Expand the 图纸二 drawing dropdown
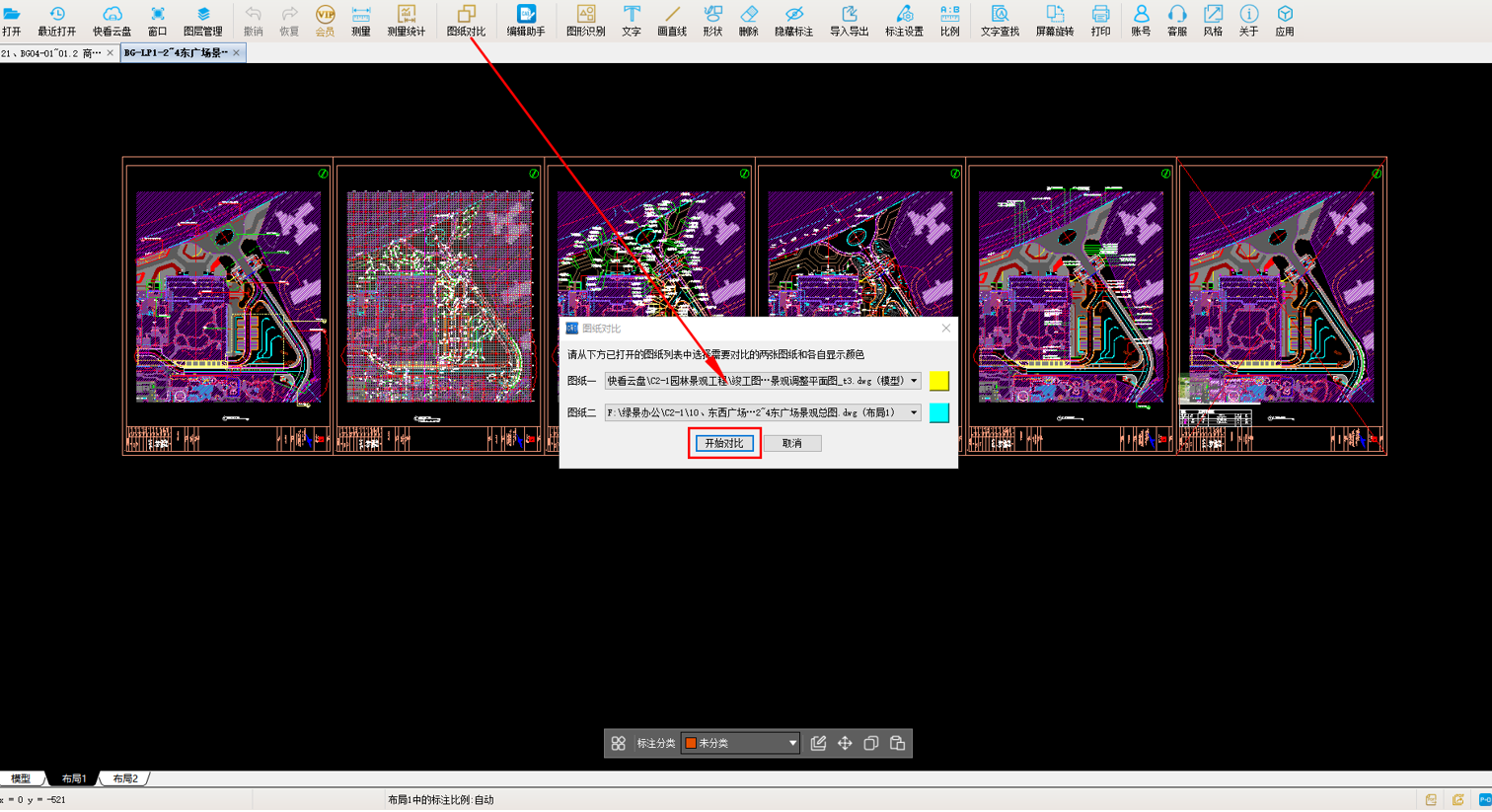Image resolution: width=1492 pixels, height=812 pixels. (914, 412)
